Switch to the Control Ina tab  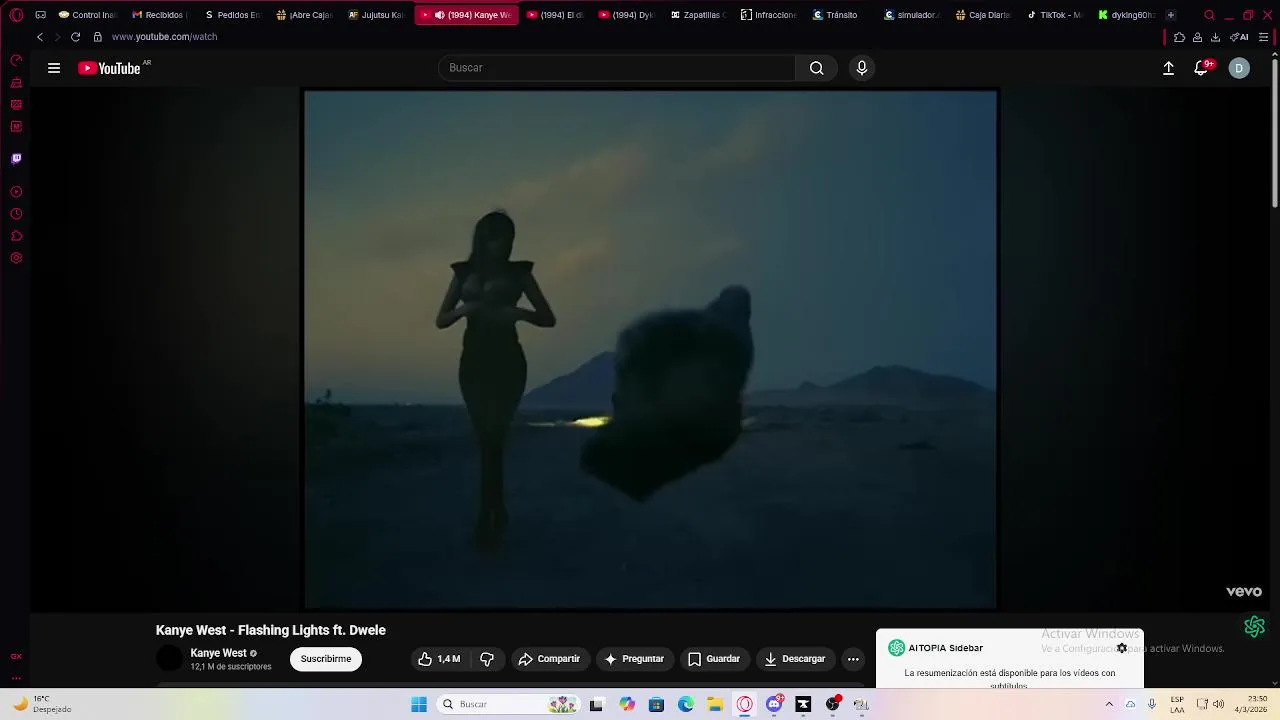[x=88, y=15]
